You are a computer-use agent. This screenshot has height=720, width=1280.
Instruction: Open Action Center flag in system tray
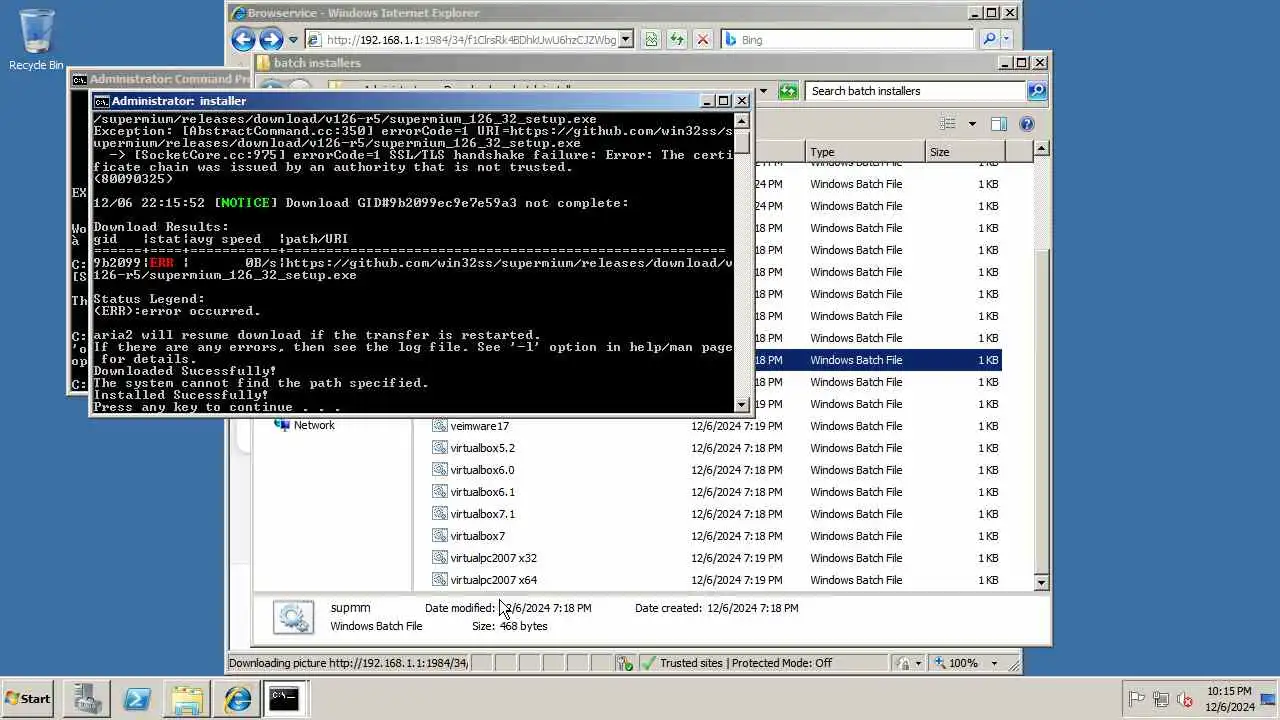(1137, 700)
